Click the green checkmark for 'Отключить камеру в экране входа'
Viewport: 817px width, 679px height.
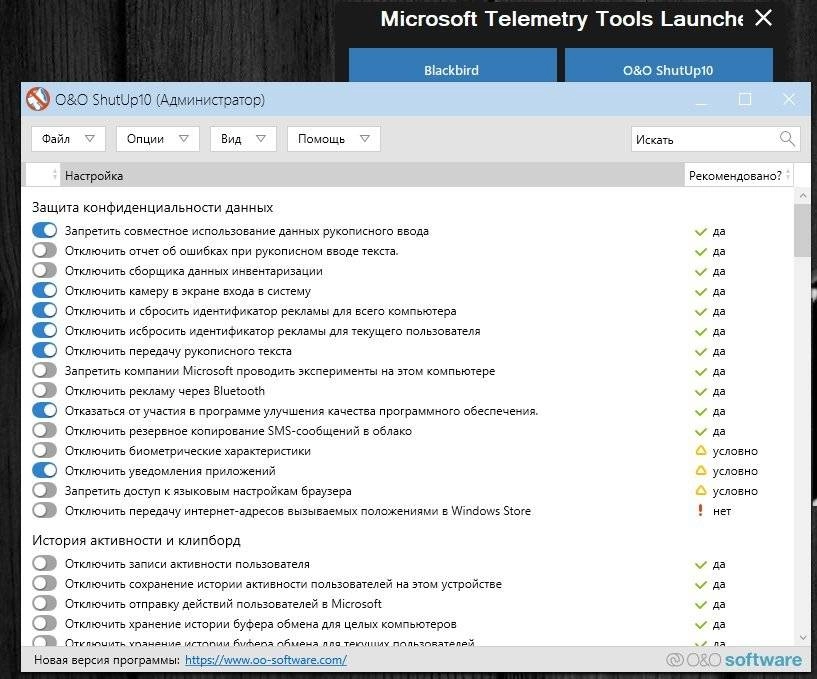point(701,292)
